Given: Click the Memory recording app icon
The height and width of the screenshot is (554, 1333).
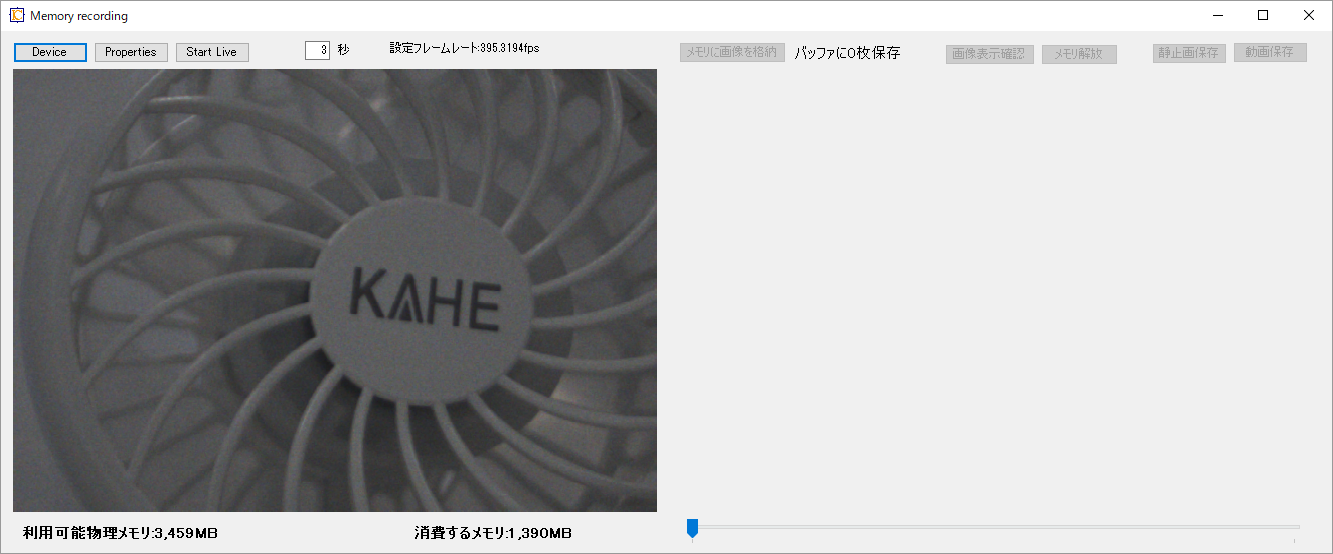Looking at the screenshot, I should click(17, 15).
